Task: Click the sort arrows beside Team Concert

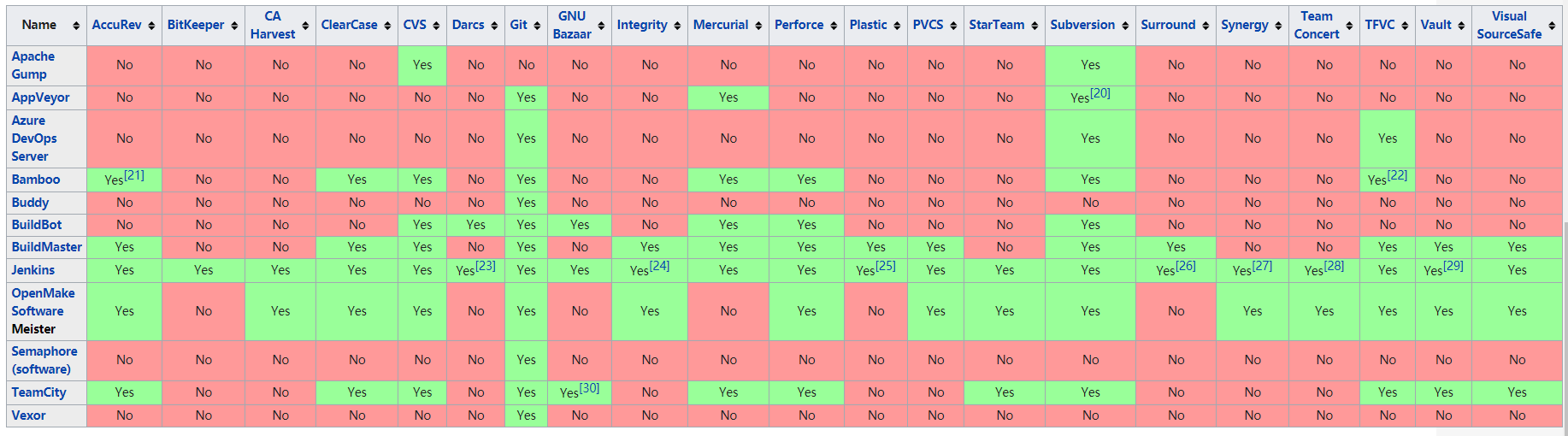Action: click(x=1349, y=26)
